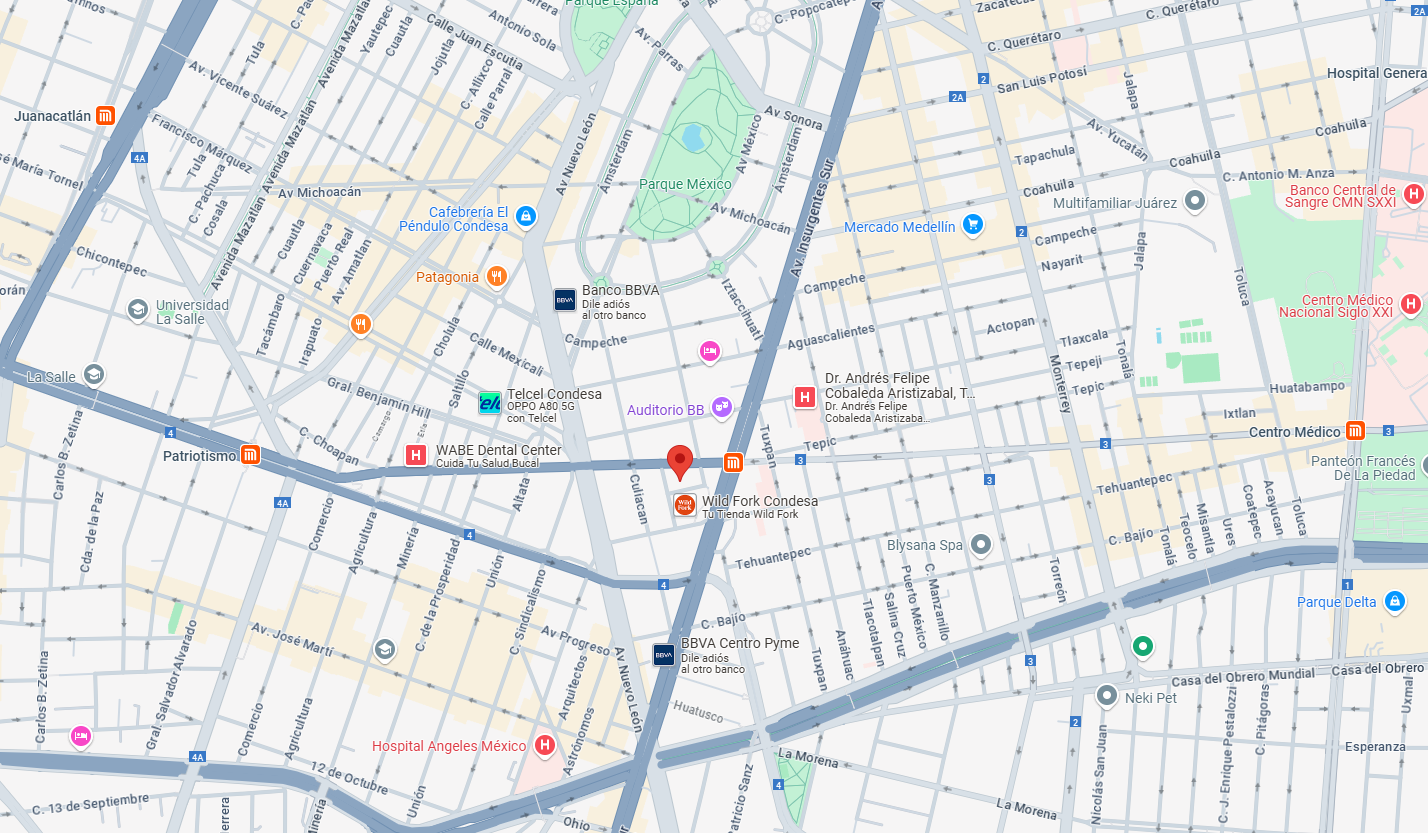1428x833 pixels.
Task: Select the Patagonia restaurant icon
Action: 496,276
